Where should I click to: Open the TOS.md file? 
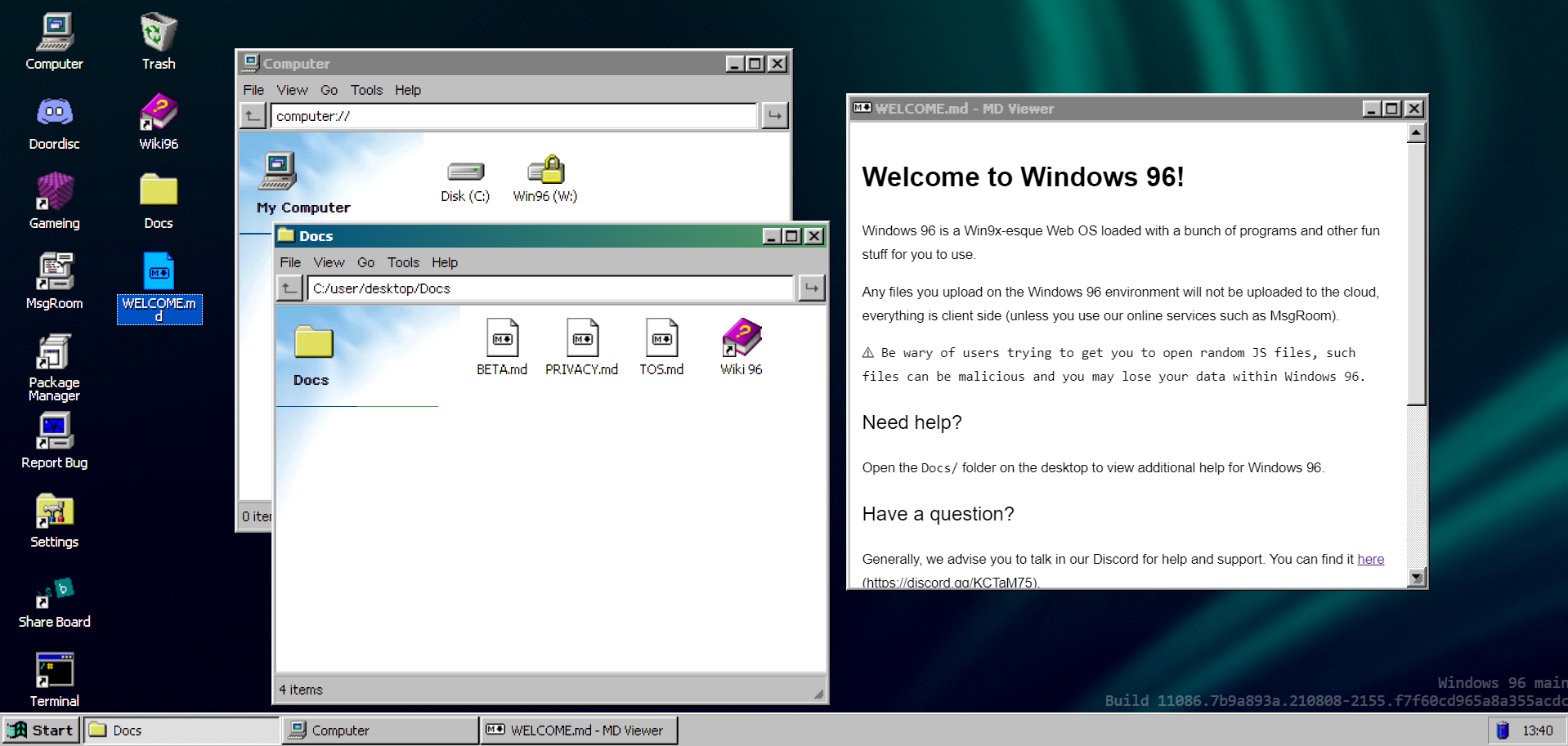[x=661, y=347]
